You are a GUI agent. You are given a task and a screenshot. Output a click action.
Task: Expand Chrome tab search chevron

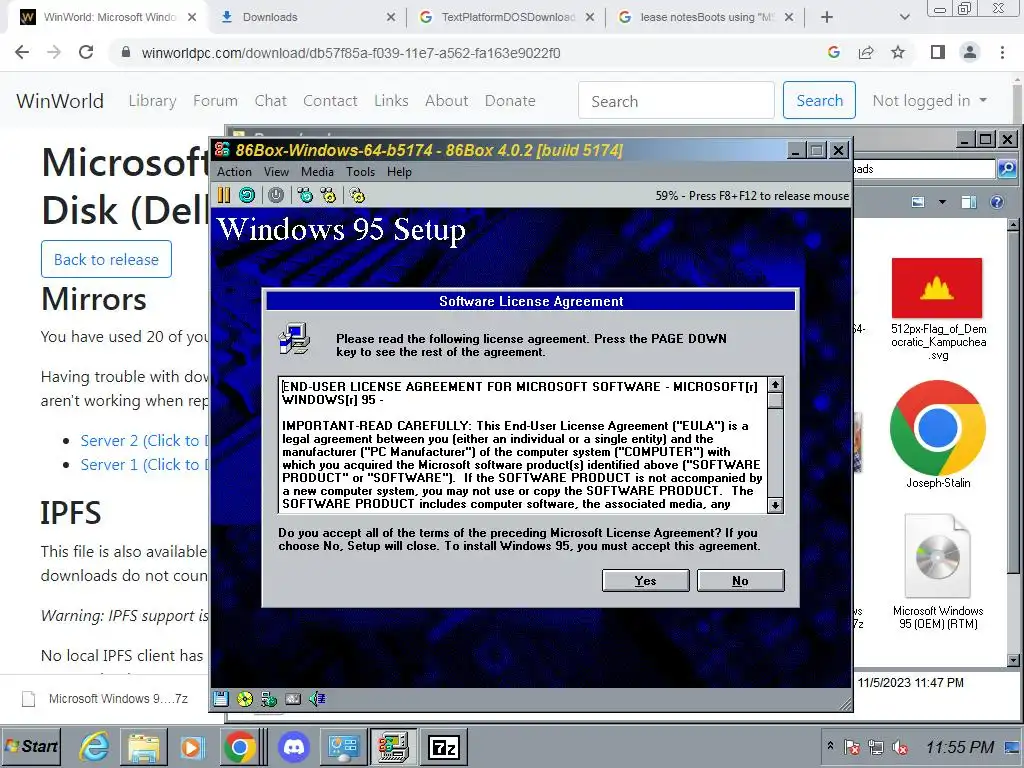pos(904,17)
